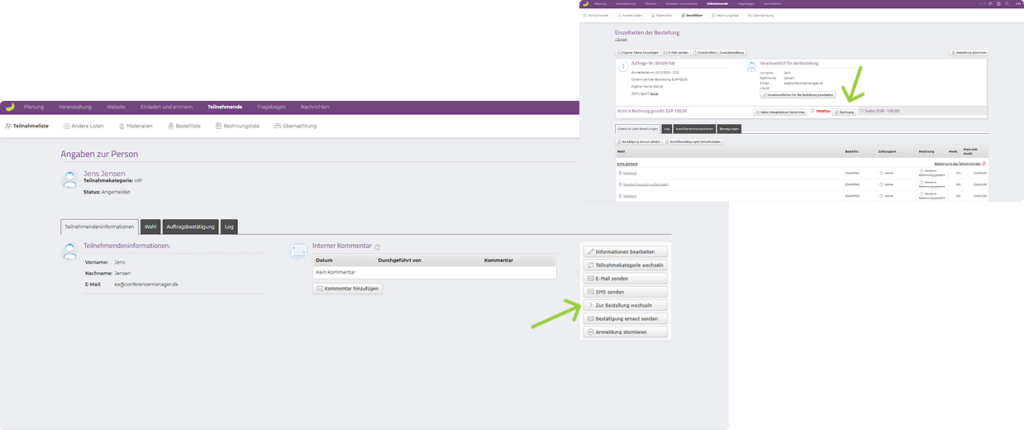This screenshot has width=1024, height=430.
Task: Click Anmeldung stornieren button
Action: 626,332
